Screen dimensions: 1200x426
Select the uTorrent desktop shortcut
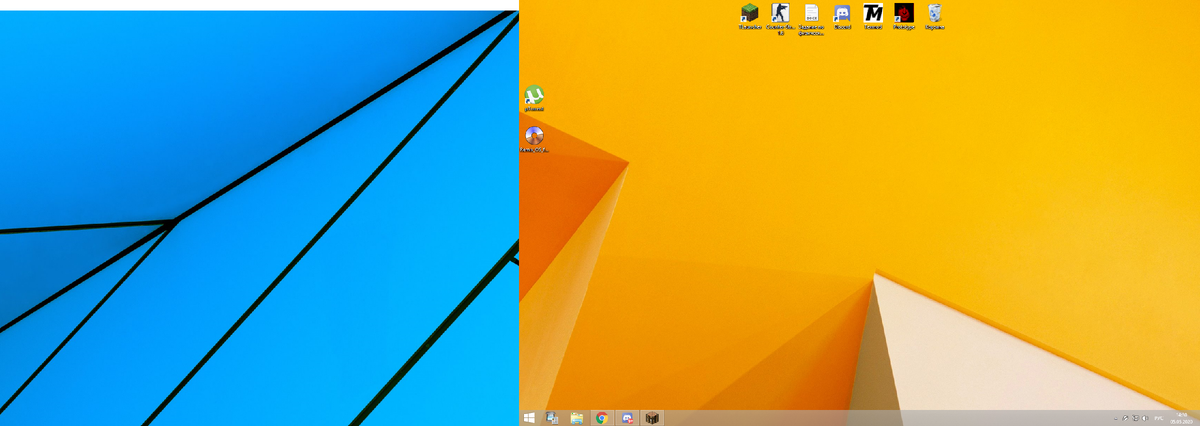click(535, 98)
